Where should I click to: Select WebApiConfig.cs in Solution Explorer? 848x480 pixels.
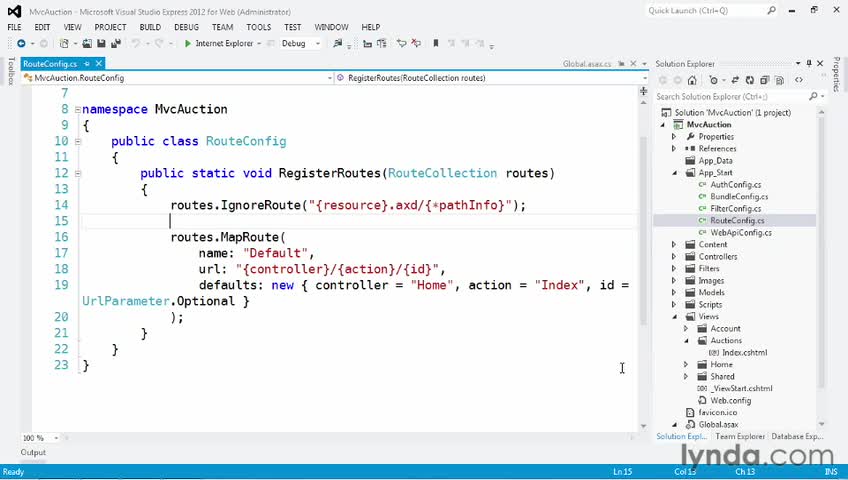pos(741,232)
